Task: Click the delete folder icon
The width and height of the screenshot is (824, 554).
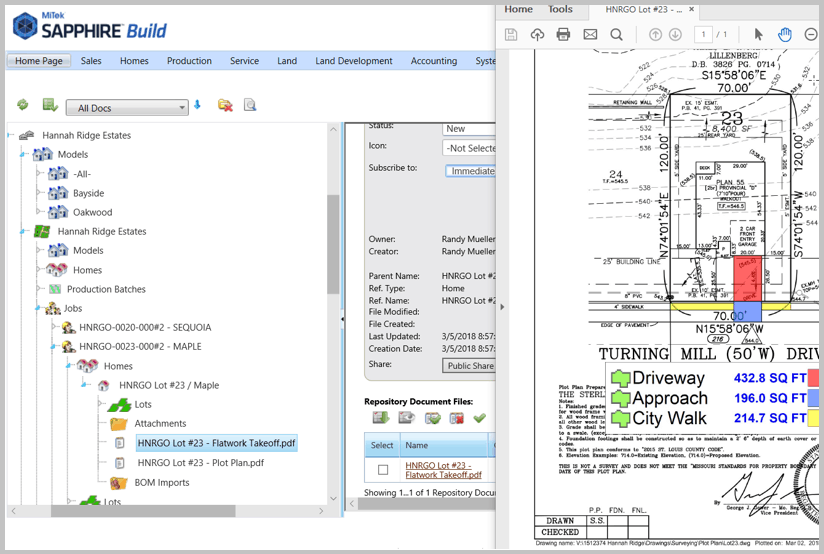Action: pos(225,105)
